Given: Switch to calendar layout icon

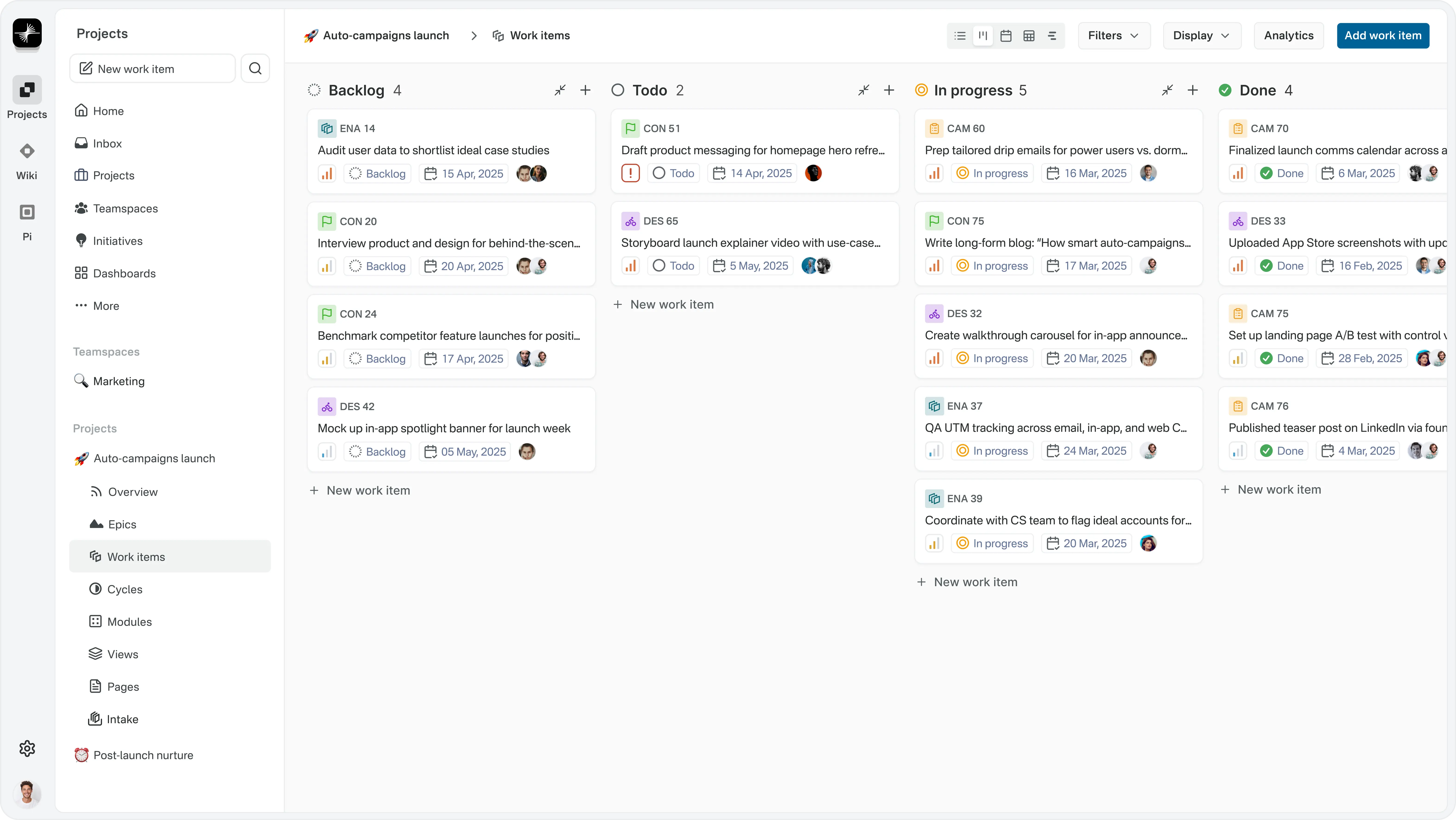Looking at the screenshot, I should tap(1006, 36).
